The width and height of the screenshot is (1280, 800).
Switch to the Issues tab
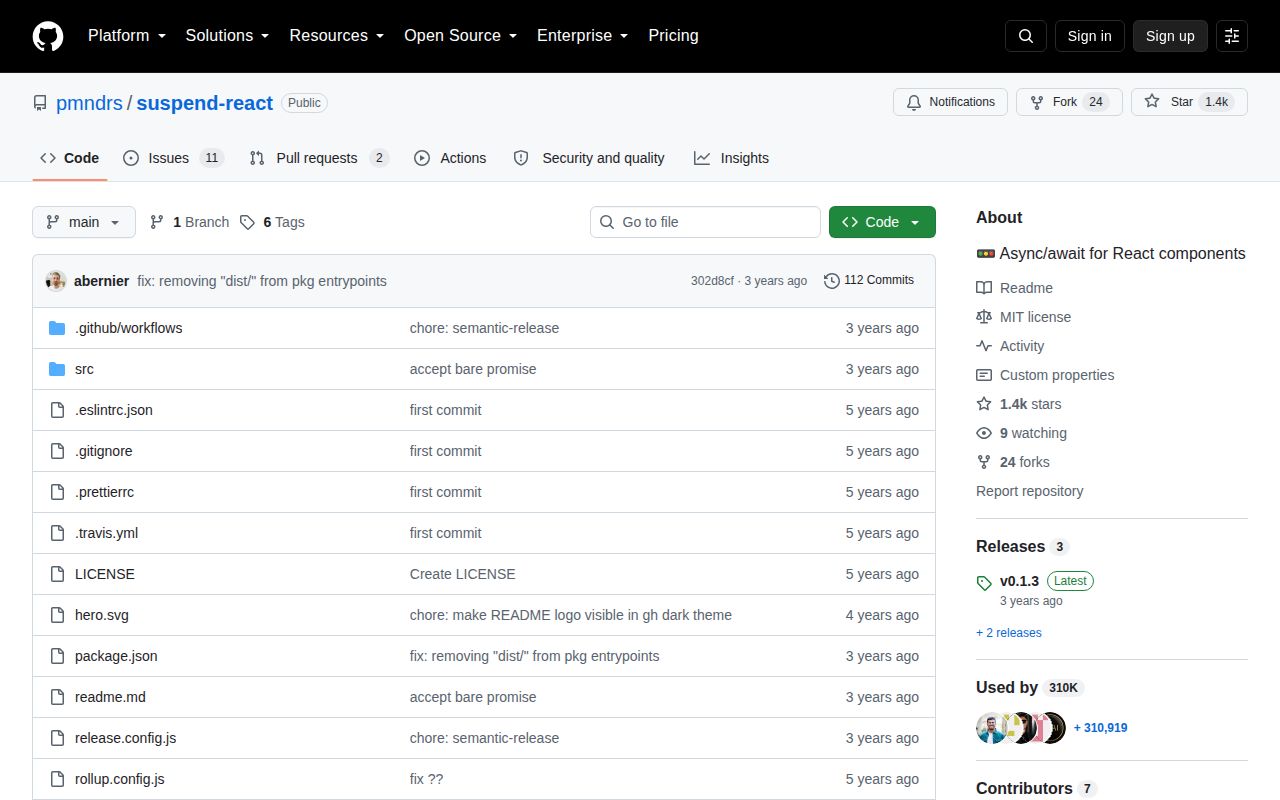click(x=173, y=158)
